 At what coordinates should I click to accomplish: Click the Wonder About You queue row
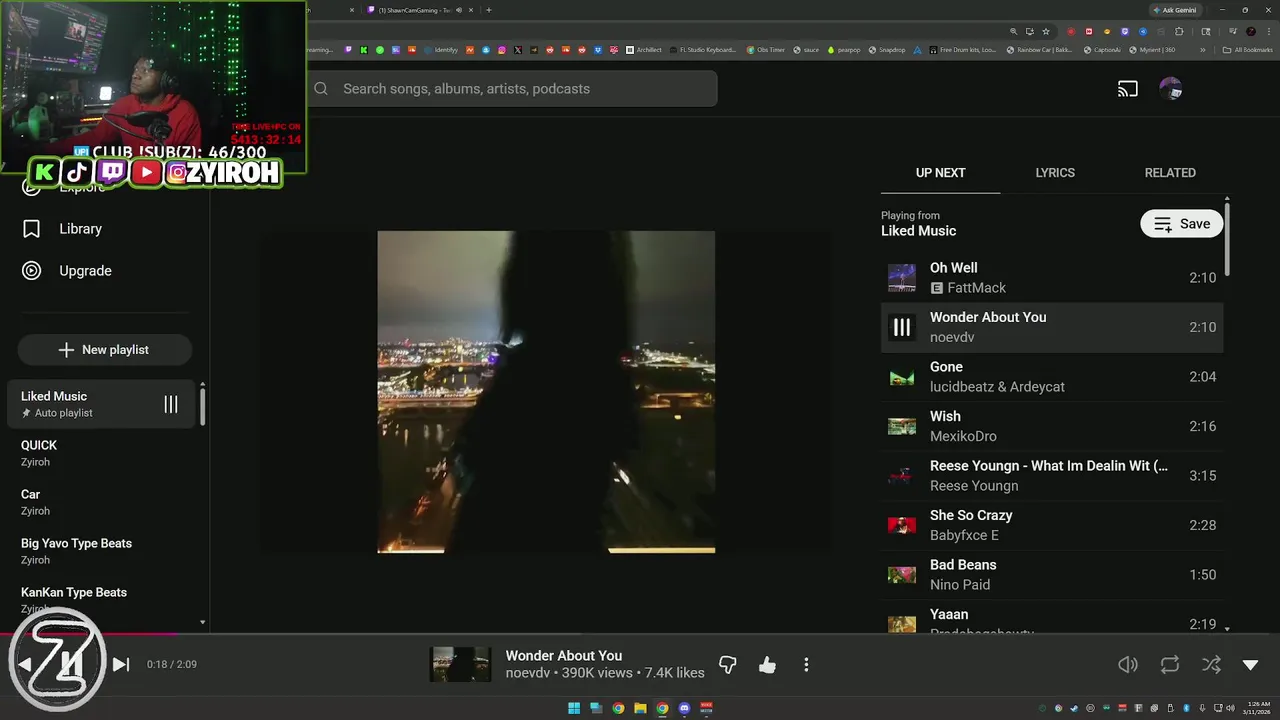[x=1052, y=327]
